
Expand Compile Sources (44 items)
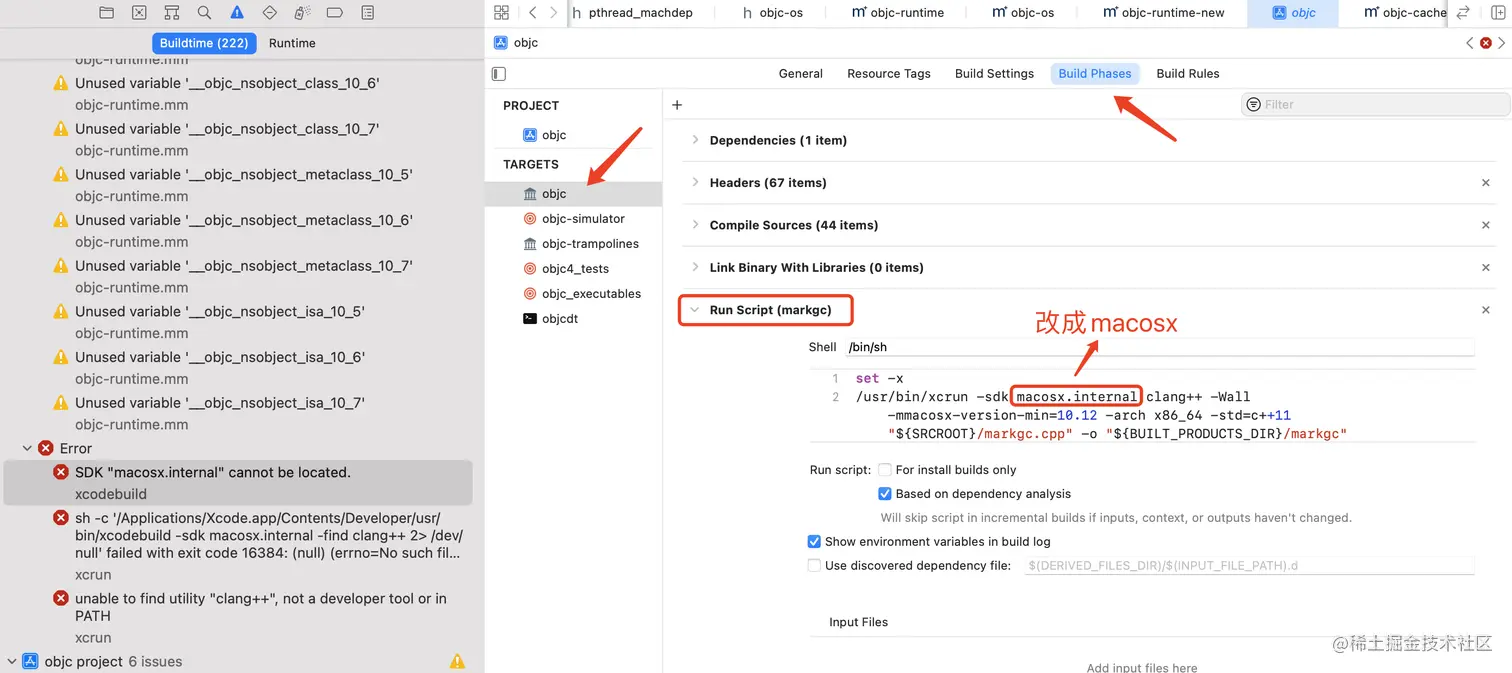point(695,225)
